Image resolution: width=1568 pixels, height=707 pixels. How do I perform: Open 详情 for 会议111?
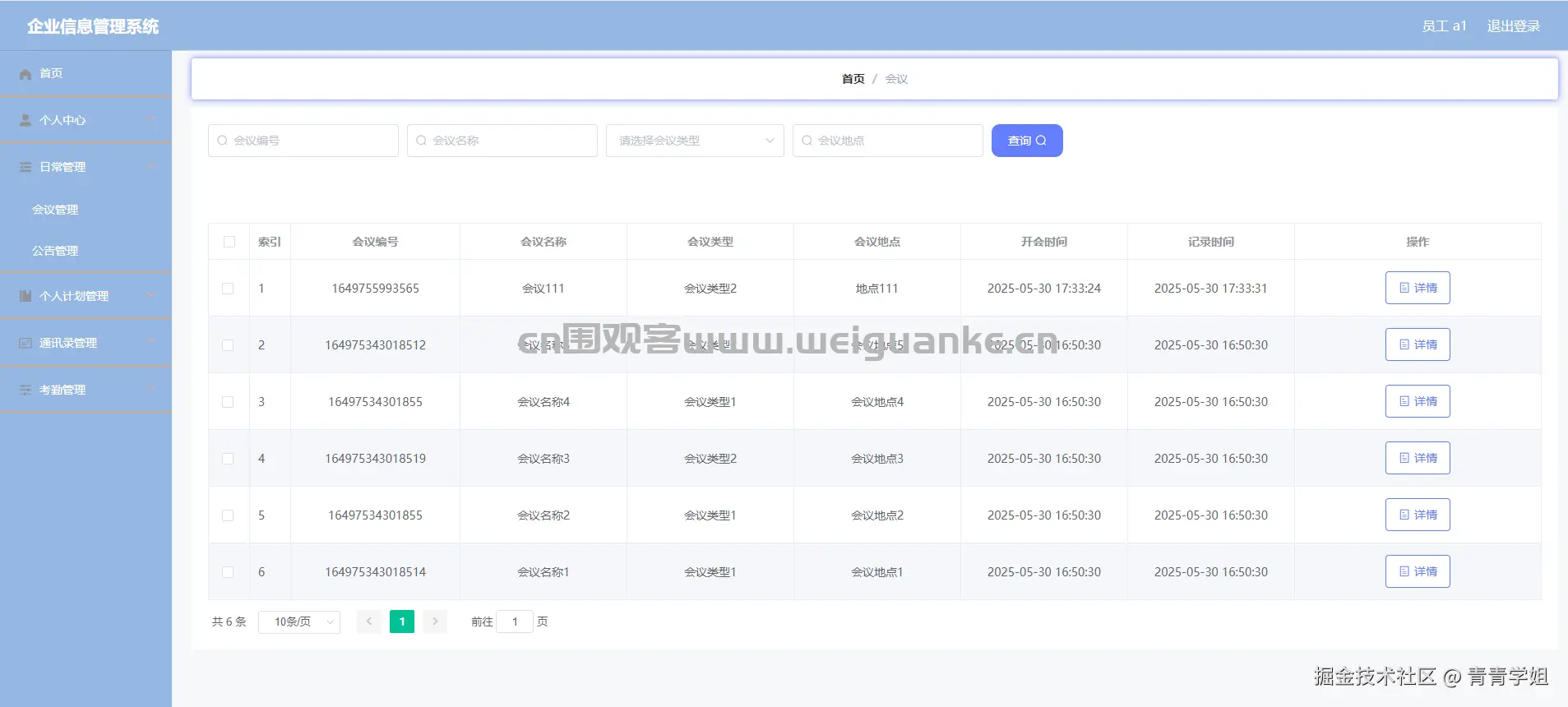(1418, 288)
